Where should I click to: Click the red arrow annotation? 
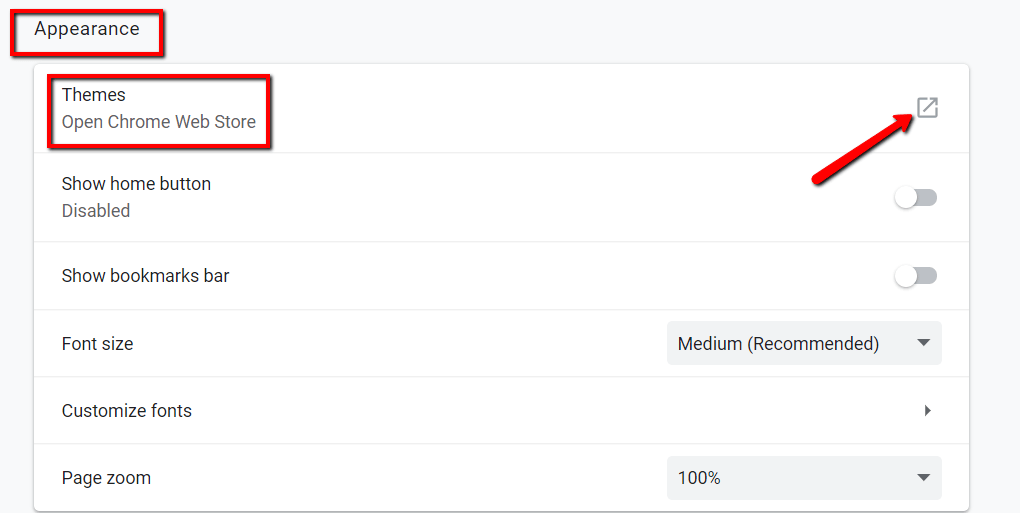pos(862,150)
